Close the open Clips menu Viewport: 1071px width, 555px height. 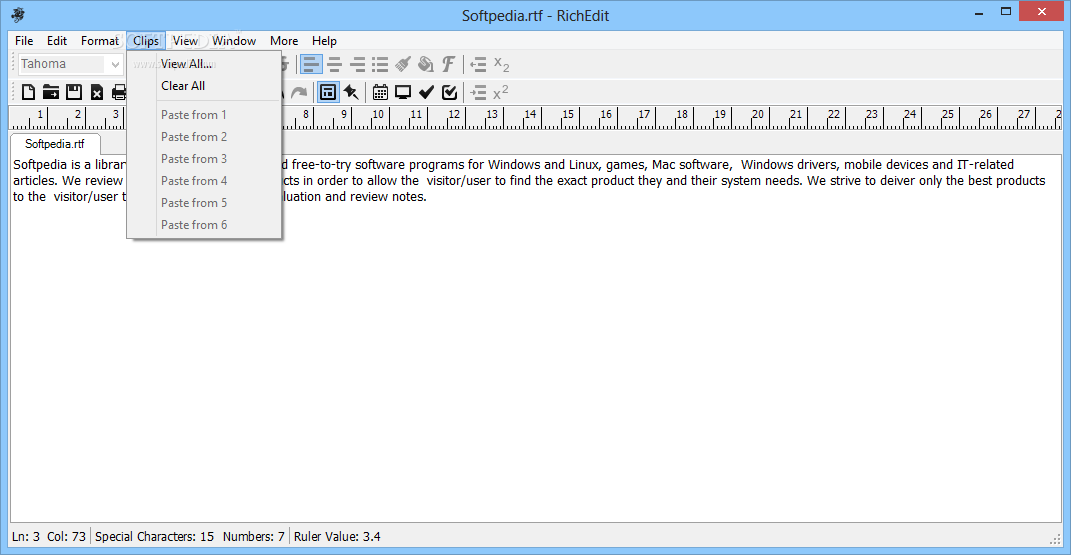click(x=145, y=41)
